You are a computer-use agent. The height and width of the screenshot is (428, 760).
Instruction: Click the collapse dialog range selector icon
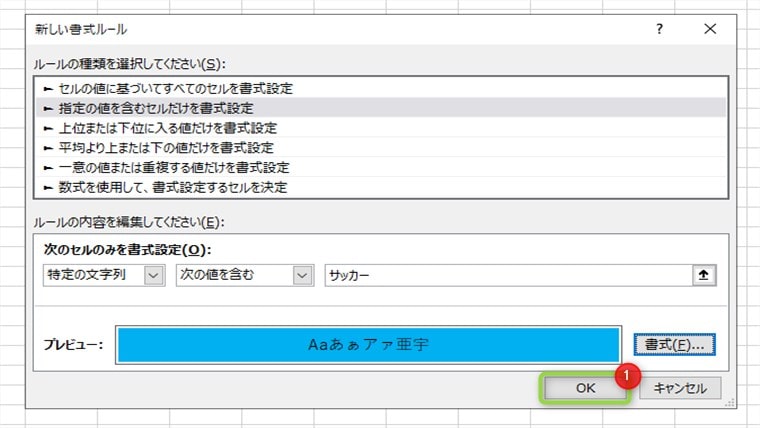coord(704,275)
